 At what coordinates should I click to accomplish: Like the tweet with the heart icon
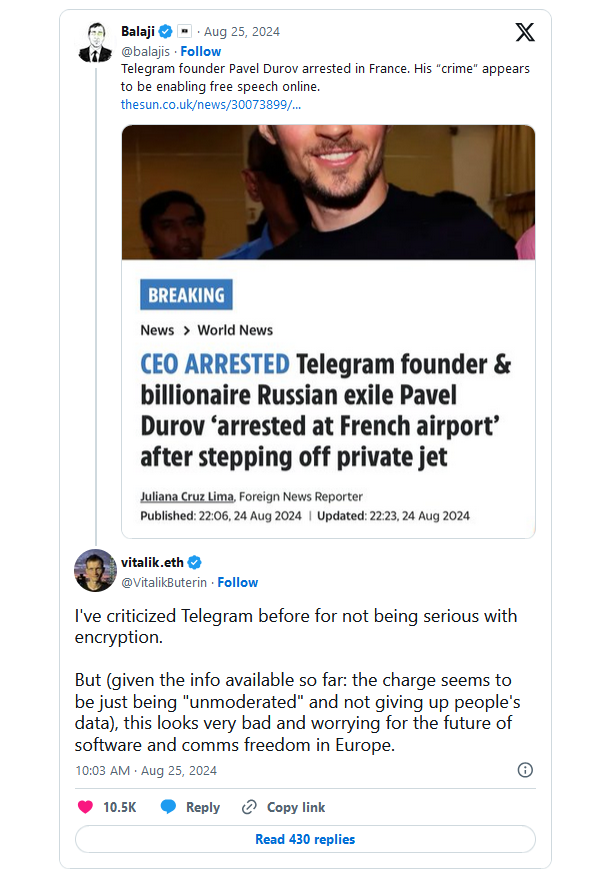[x=84, y=807]
